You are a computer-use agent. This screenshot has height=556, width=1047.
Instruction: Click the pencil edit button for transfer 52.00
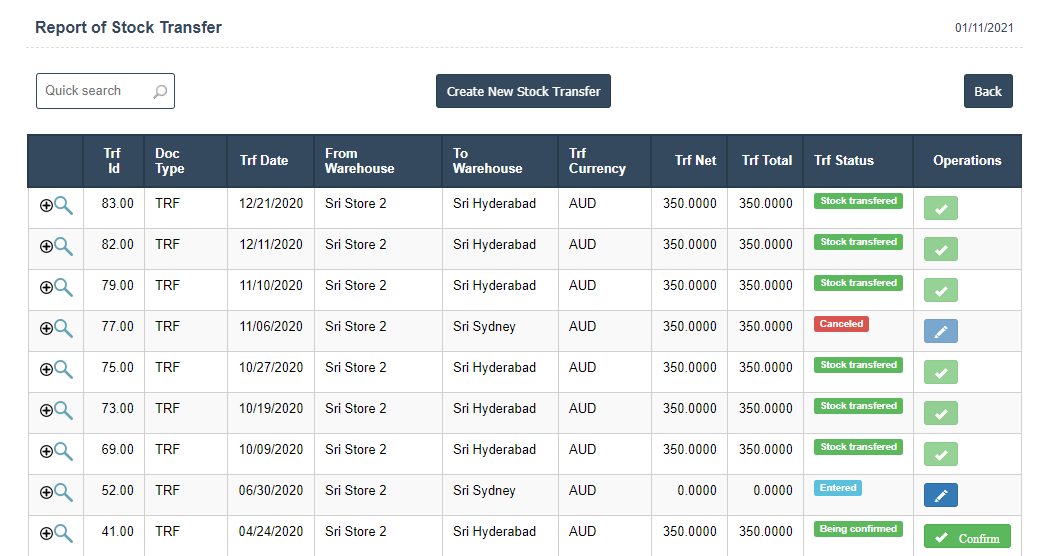(x=940, y=495)
